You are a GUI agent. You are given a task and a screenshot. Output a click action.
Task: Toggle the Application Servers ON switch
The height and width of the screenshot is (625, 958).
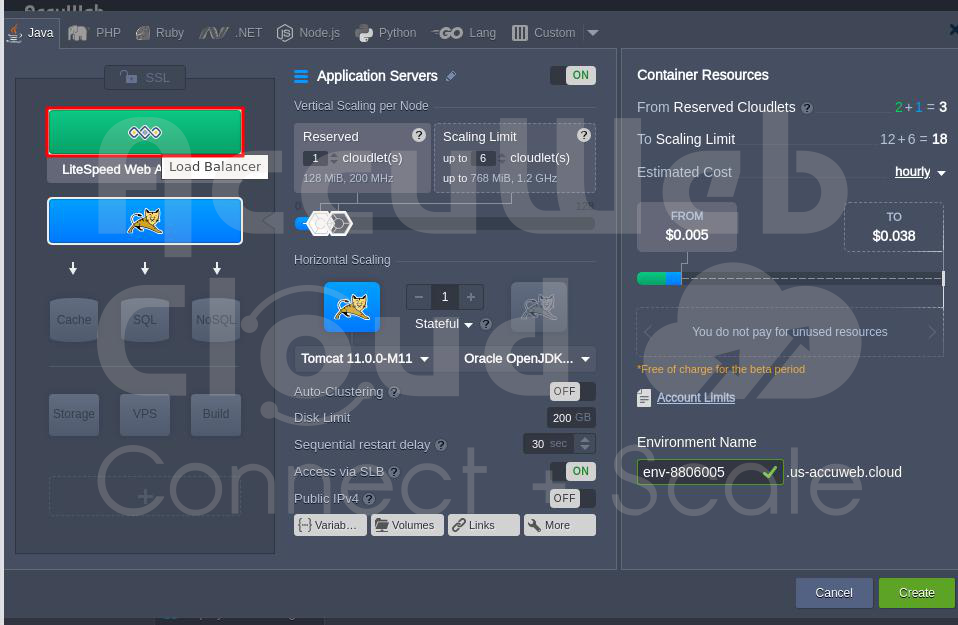pyautogui.click(x=573, y=76)
